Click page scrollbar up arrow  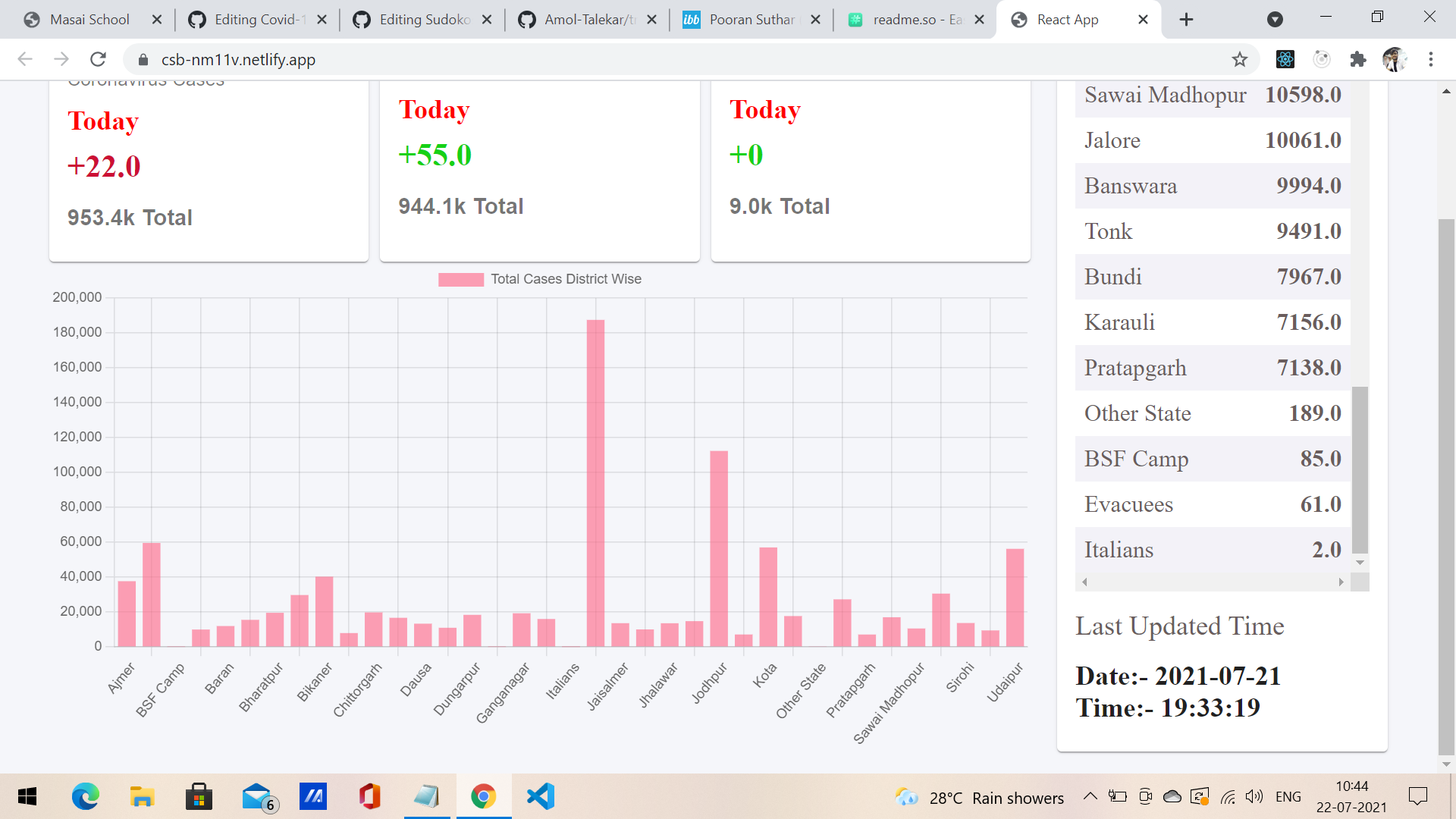[x=1446, y=91]
